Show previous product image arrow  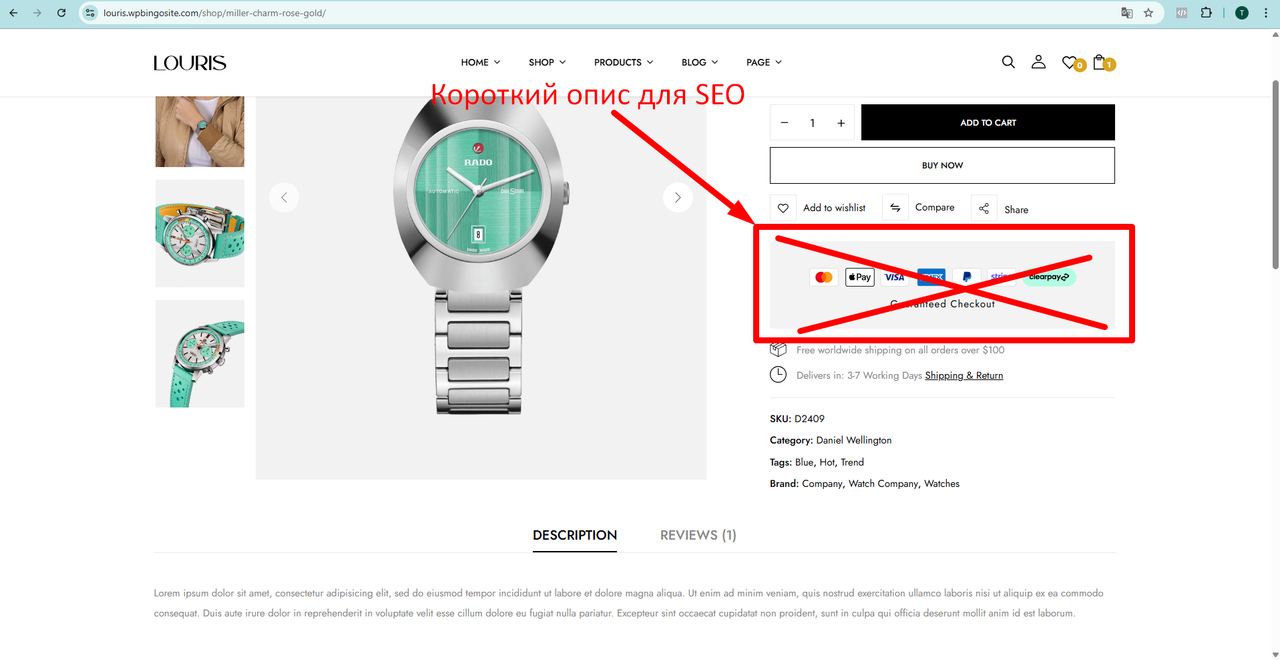click(284, 197)
